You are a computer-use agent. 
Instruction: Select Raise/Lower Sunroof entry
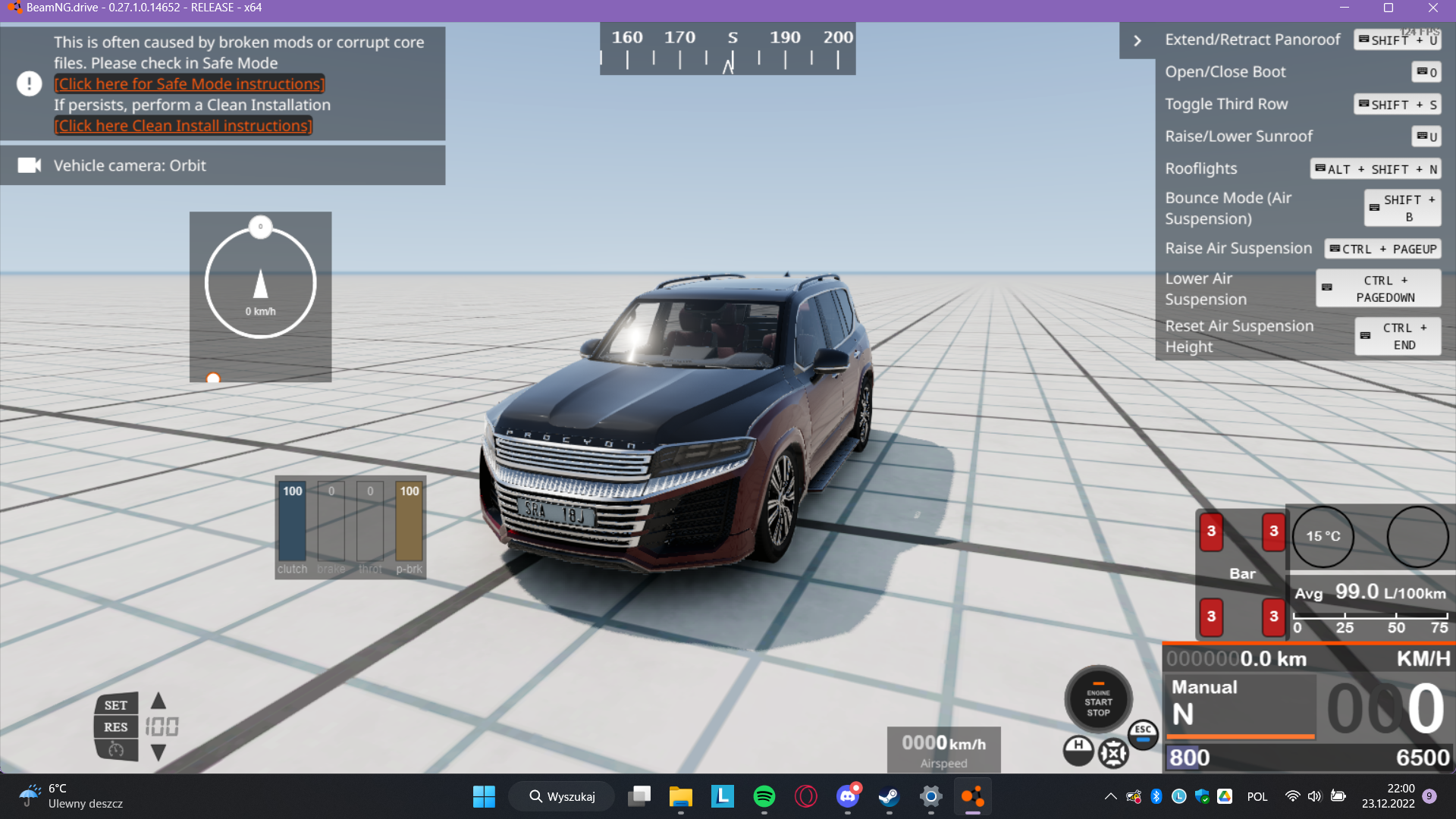(1302, 136)
